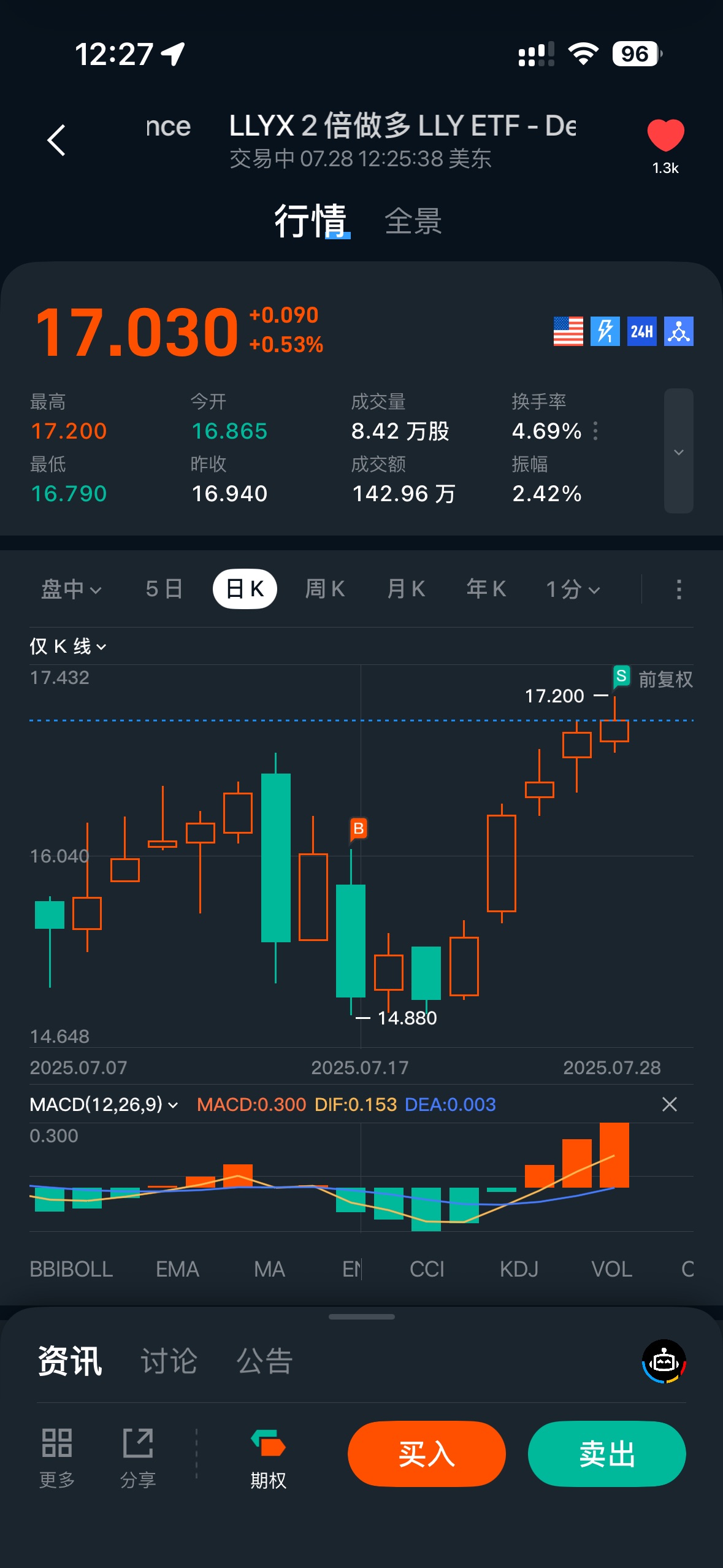Screen dimensions: 723x1568
Task: Open the MACD(12,26,9) parameter dropdown
Action: coord(104,1104)
